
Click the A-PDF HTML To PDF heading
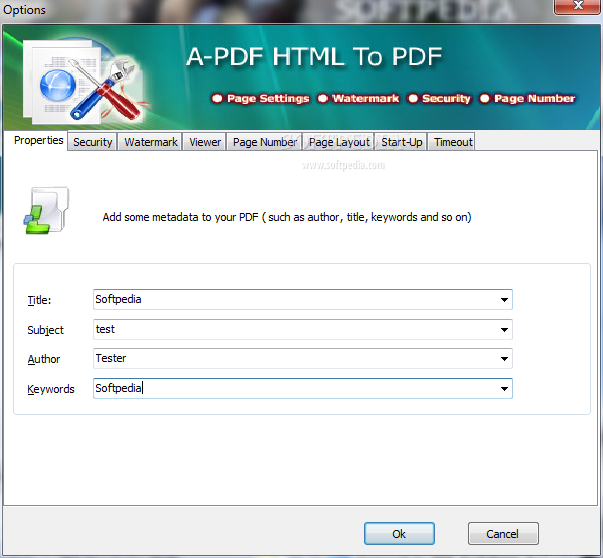314,57
